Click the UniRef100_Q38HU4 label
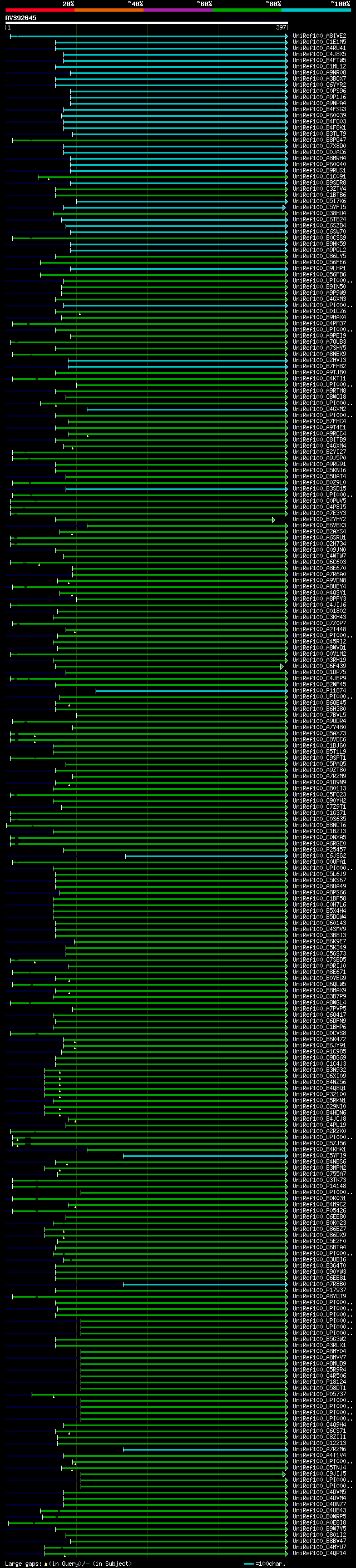This screenshot has height=1568, width=356. point(319,213)
